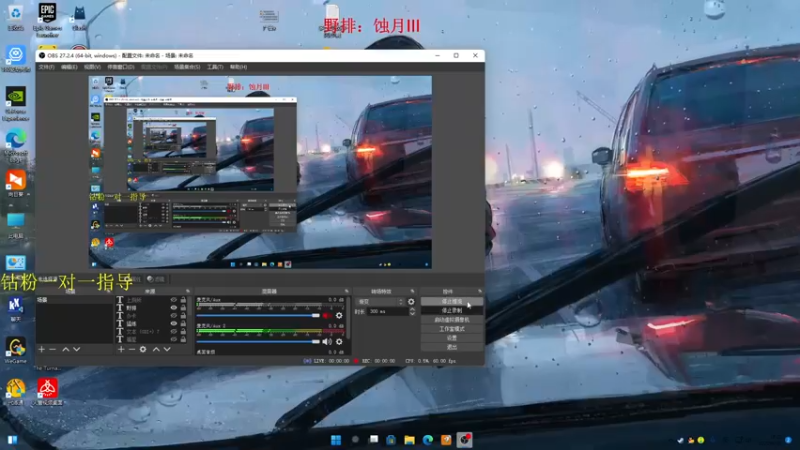The height and width of the screenshot is (450, 800).
Task: Toggle eye icon of second source row
Action: pos(174,308)
